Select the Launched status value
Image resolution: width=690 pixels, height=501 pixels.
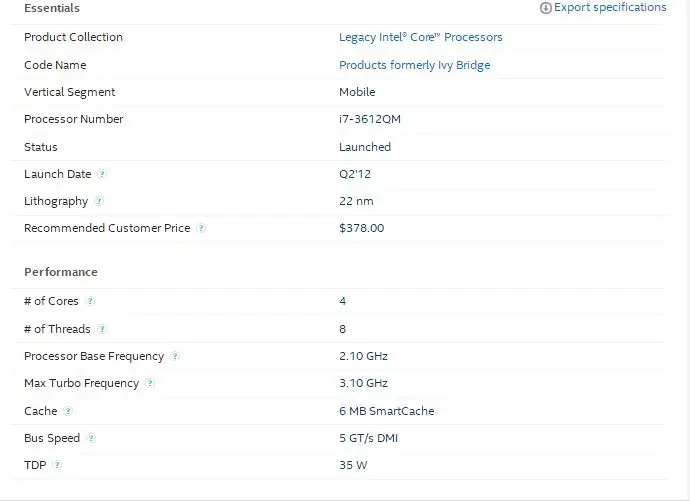point(365,147)
